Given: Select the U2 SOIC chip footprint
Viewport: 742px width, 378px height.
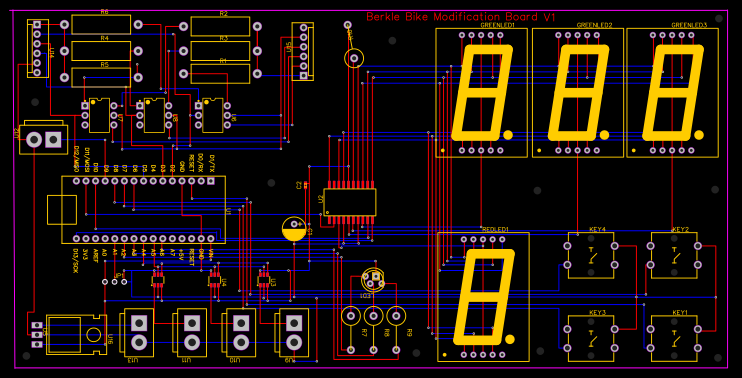Looking at the screenshot, I should (x=350, y=202).
